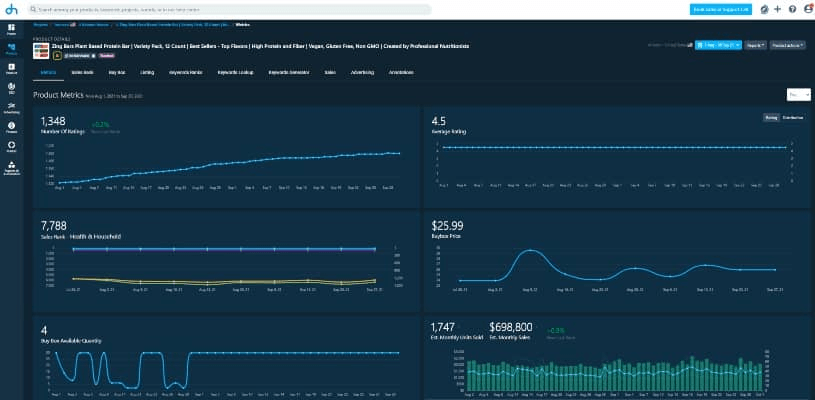This screenshot has height=400, width=815.
Task: Click the plus add icon in header
Action: (778, 9)
